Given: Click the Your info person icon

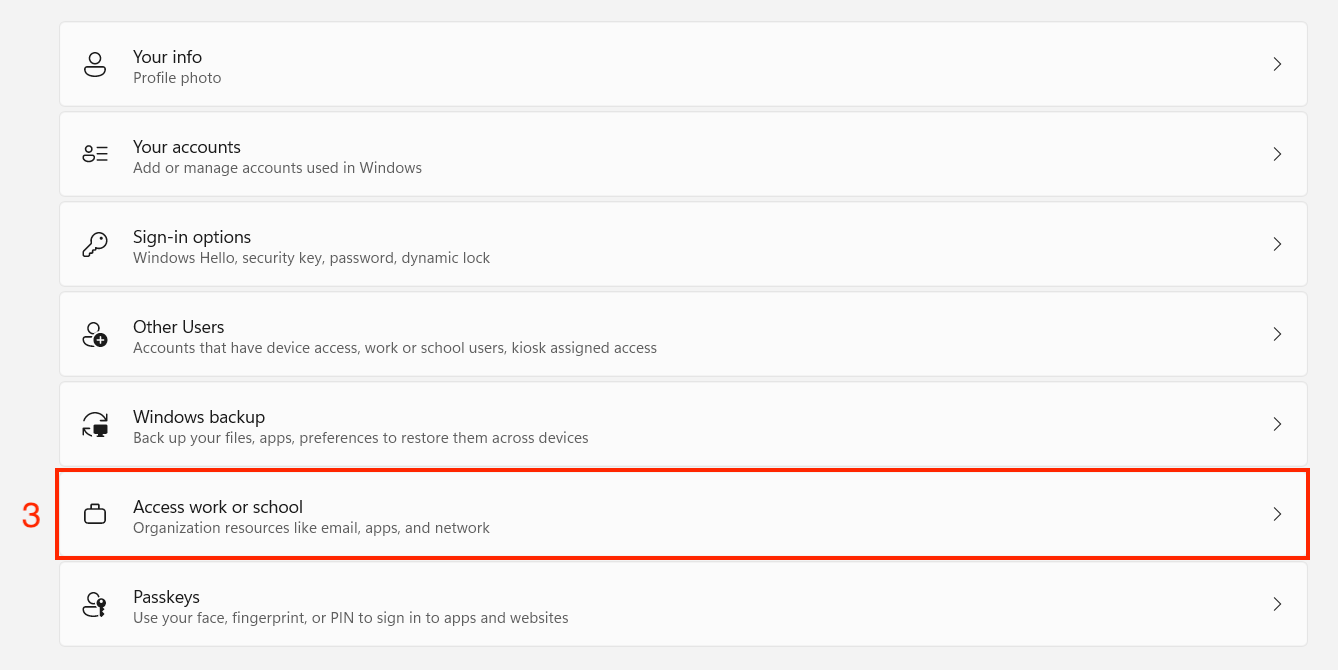Looking at the screenshot, I should coord(95,64).
